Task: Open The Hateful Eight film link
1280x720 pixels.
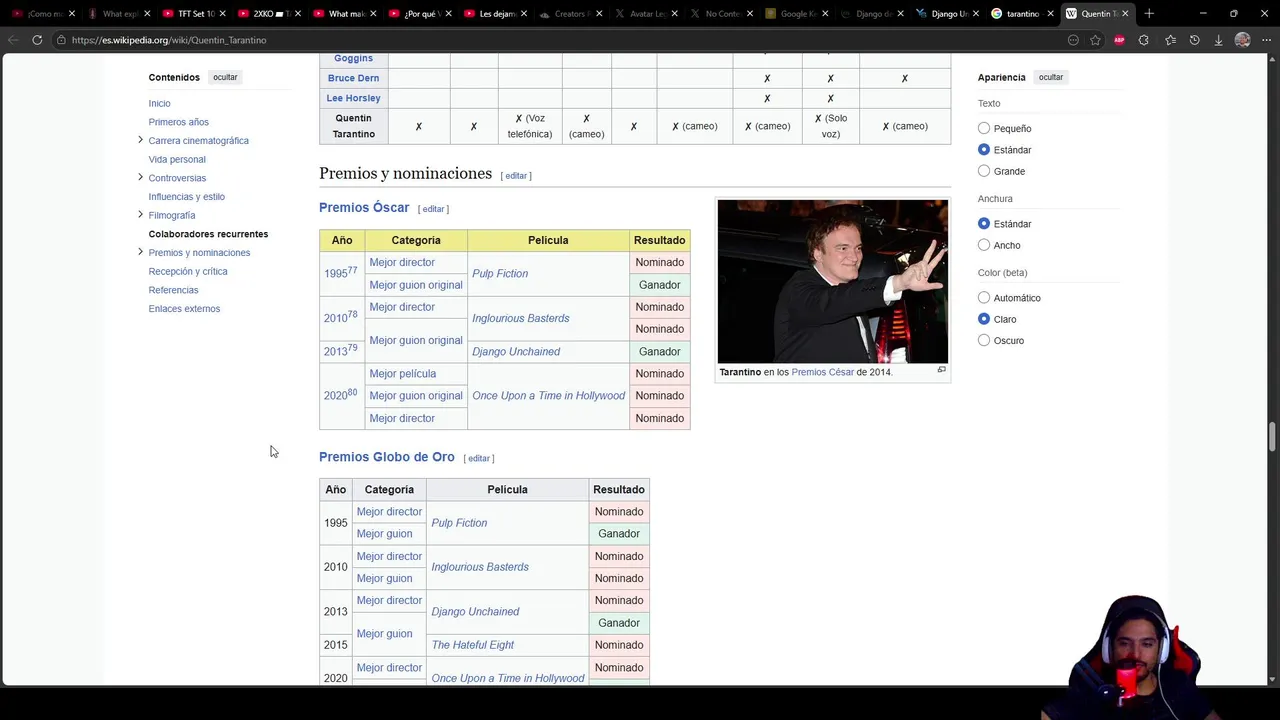Action: click(473, 645)
